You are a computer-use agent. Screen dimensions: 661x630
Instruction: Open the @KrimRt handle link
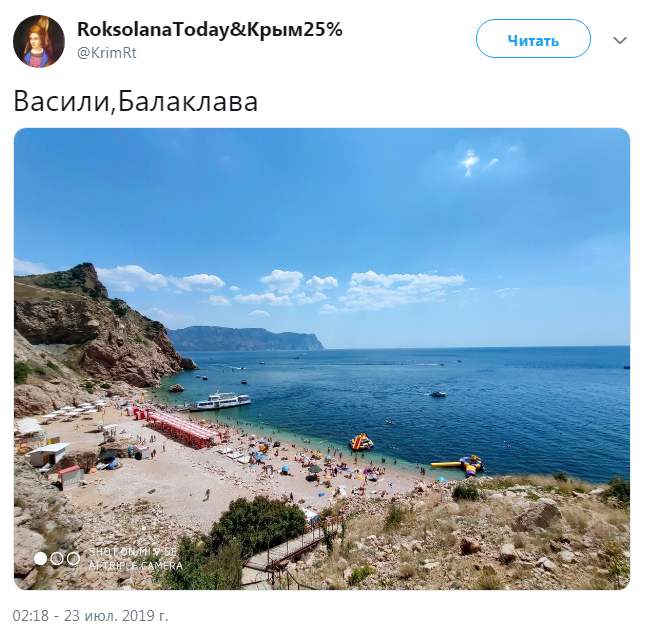point(107,53)
